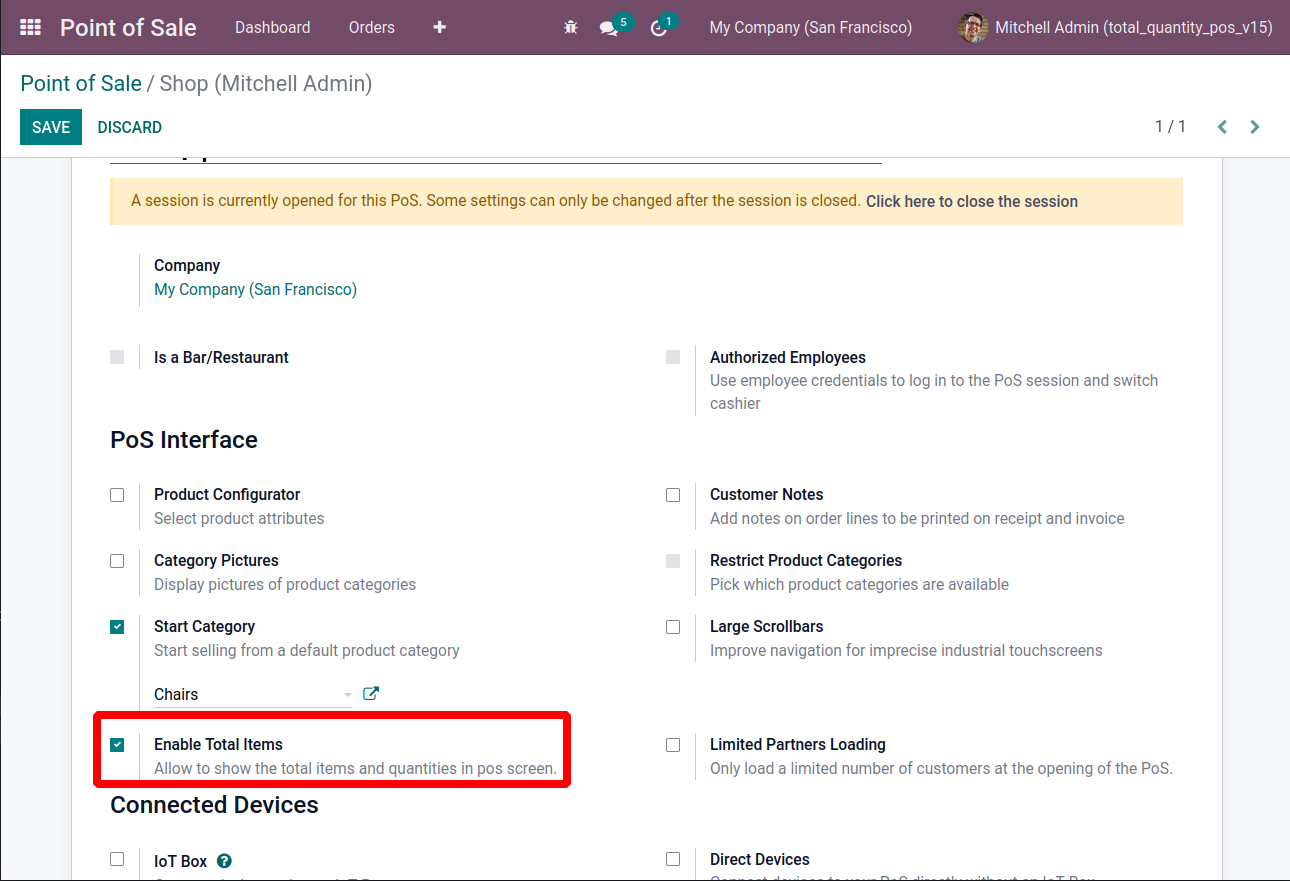This screenshot has height=881, width=1290.
Task: Open the activities clock icon
Action: [658, 28]
